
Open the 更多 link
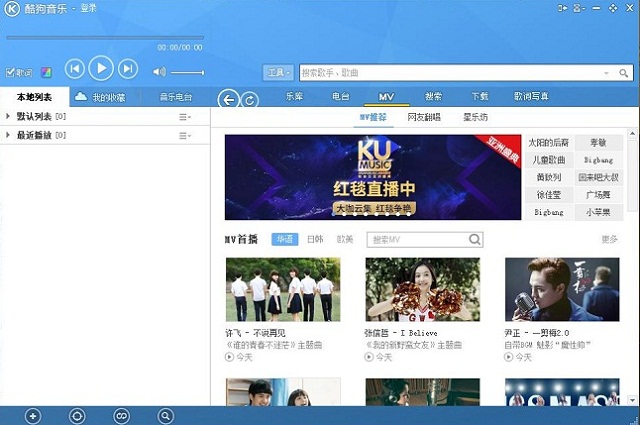[x=609, y=239]
